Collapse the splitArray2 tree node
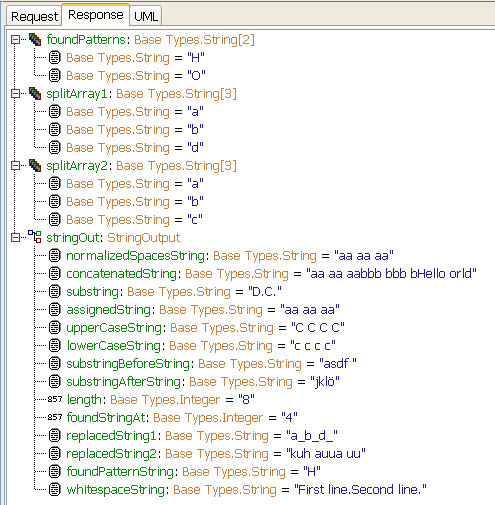This screenshot has width=495, height=505. (15, 166)
